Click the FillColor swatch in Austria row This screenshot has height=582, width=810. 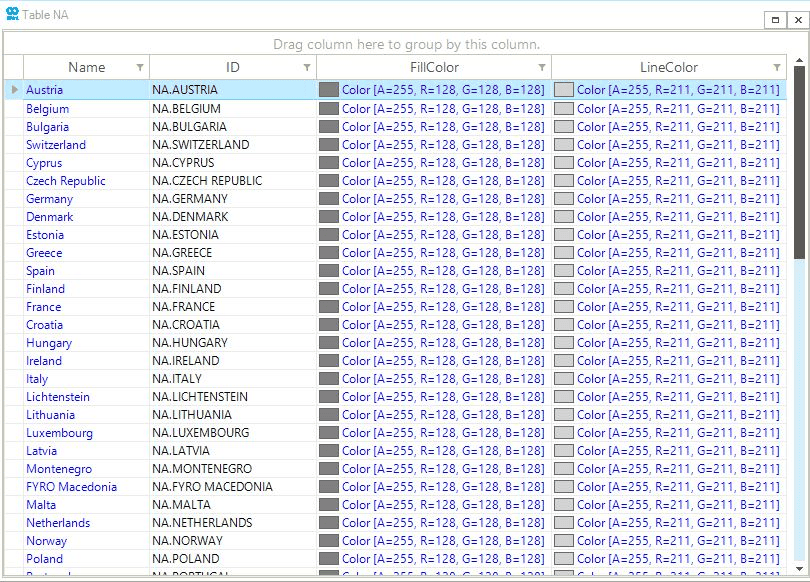[329, 90]
